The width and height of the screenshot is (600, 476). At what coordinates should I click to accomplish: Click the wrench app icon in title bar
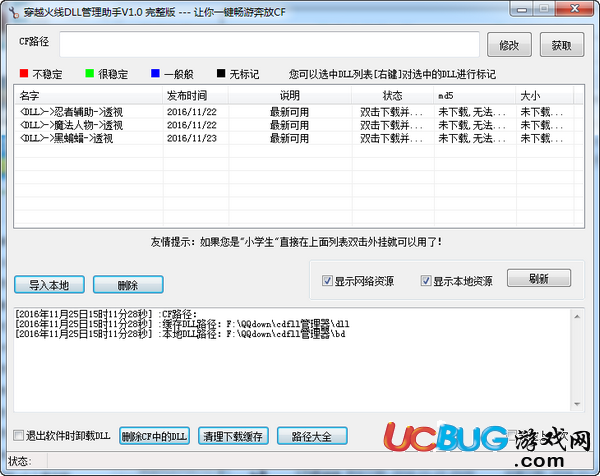click(x=14, y=12)
